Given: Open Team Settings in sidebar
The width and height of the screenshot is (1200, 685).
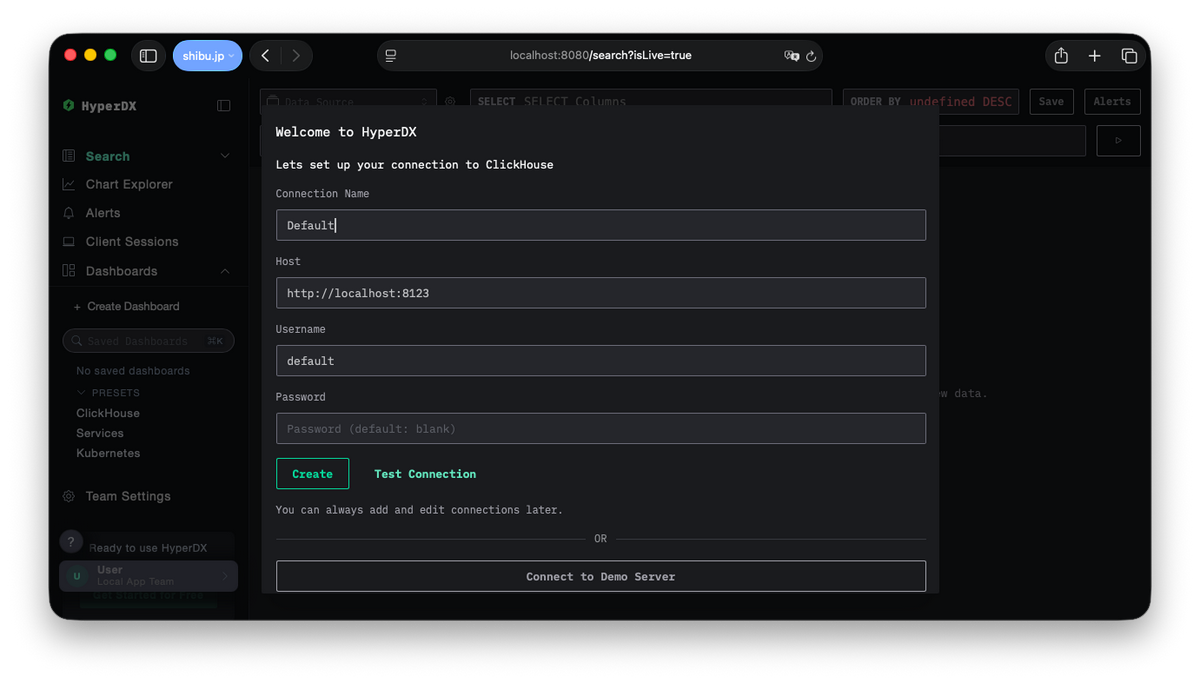Looking at the screenshot, I should point(128,496).
